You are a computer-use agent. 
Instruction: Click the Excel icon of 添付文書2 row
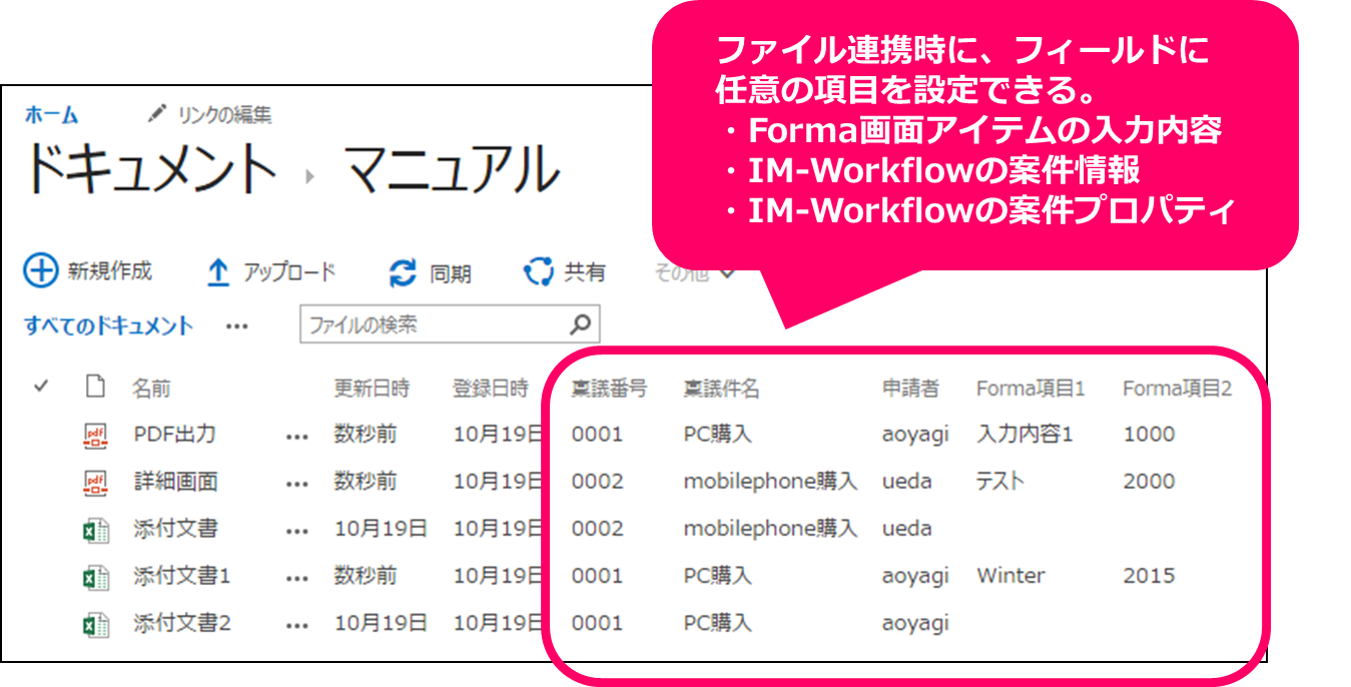(x=95, y=625)
